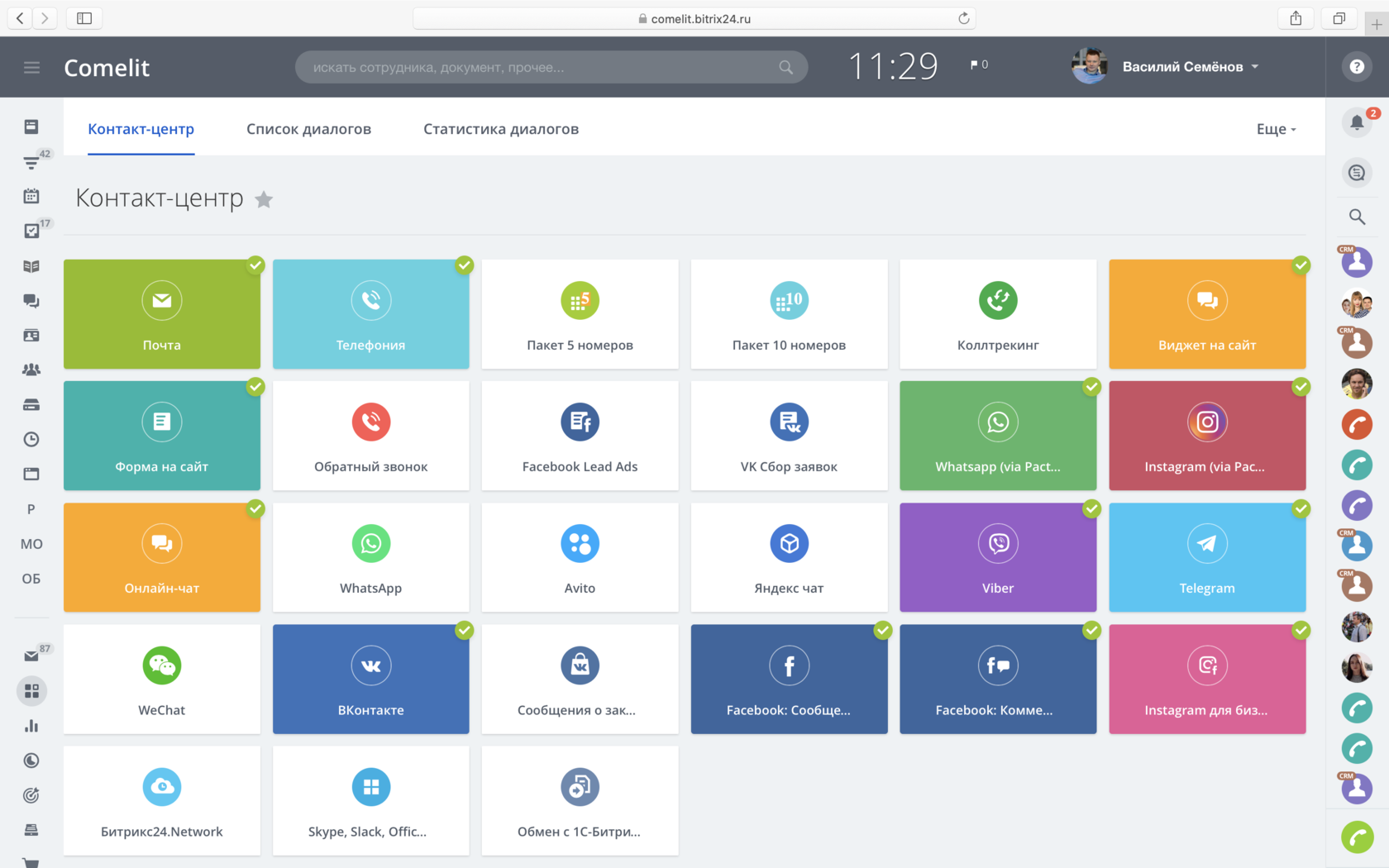Open the Обратный звонок tile
The height and width of the screenshot is (868, 1389).
pos(371,436)
